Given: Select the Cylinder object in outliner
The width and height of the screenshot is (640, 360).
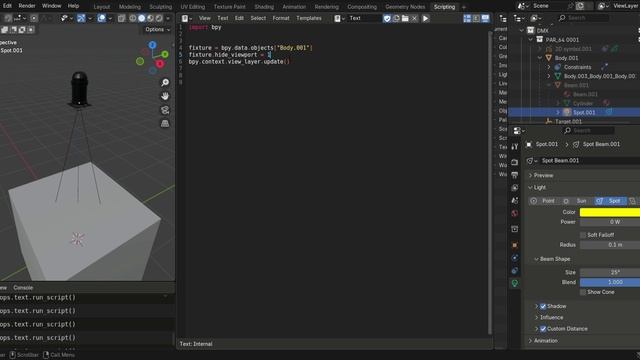Looking at the screenshot, I should pyautogui.click(x=583, y=103).
